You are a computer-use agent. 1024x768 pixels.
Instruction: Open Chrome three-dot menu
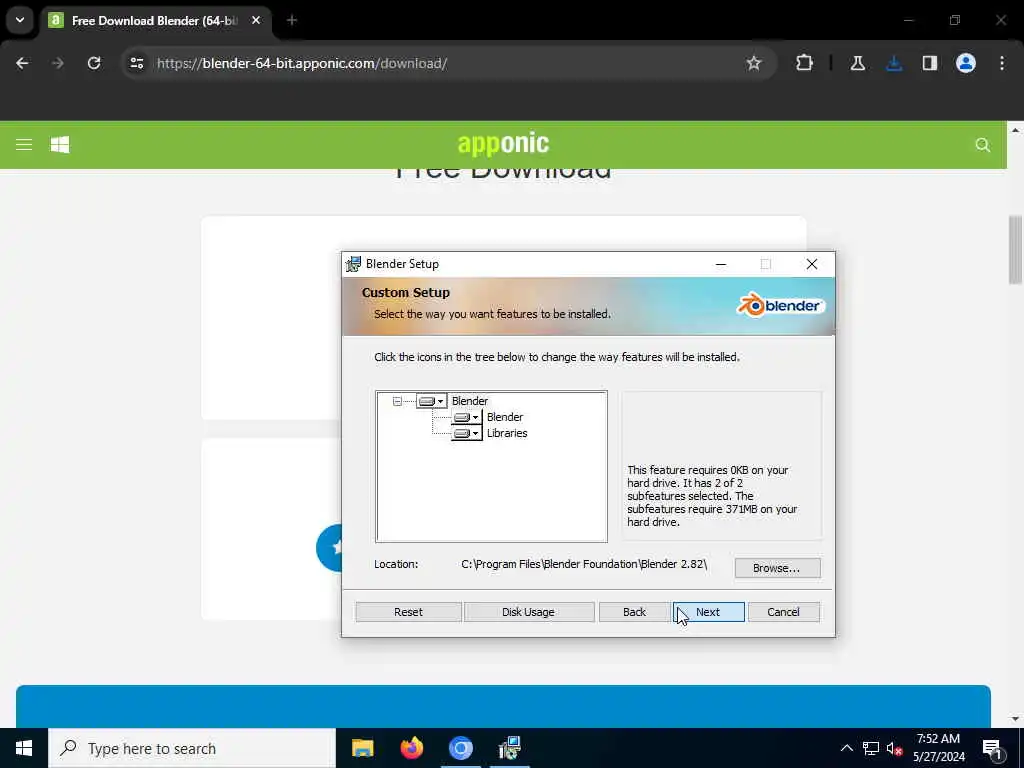click(1002, 63)
